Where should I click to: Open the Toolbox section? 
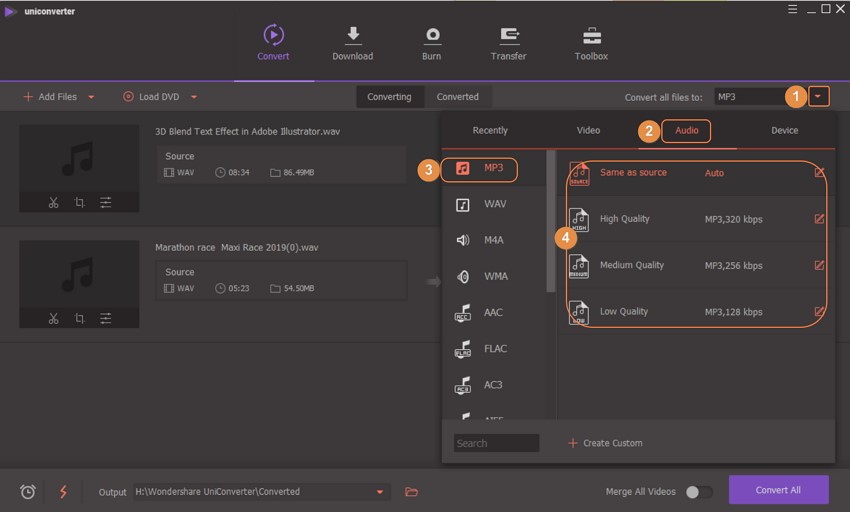coord(591,43)
